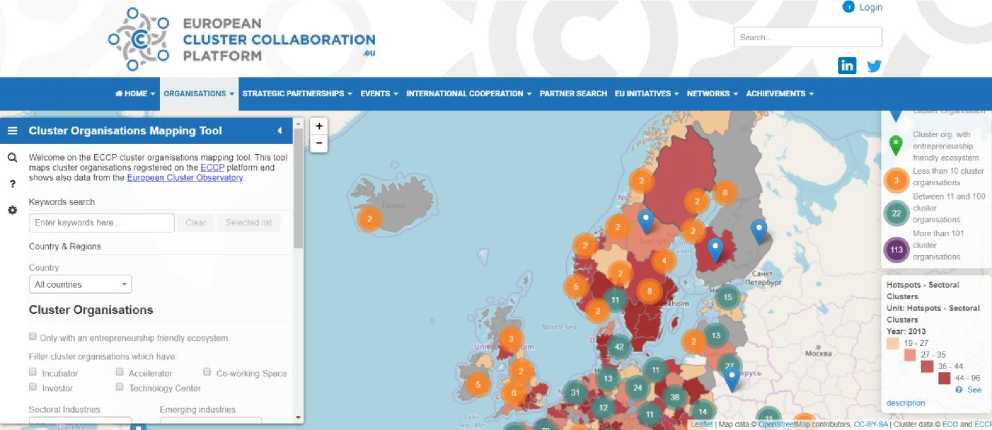Click the purple 113 legend circle
Screen dimensions: 992x430
tap(896, 250)
